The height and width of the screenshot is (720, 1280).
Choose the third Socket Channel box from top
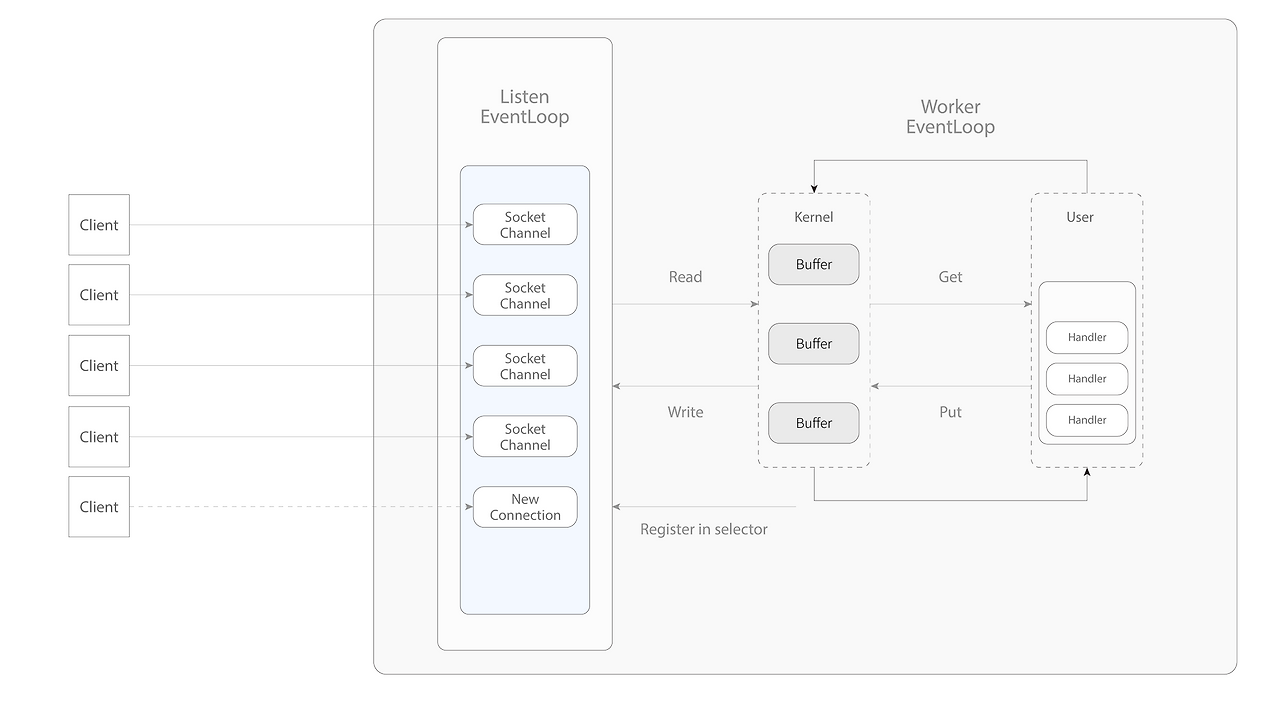click(x=525, y=366)
